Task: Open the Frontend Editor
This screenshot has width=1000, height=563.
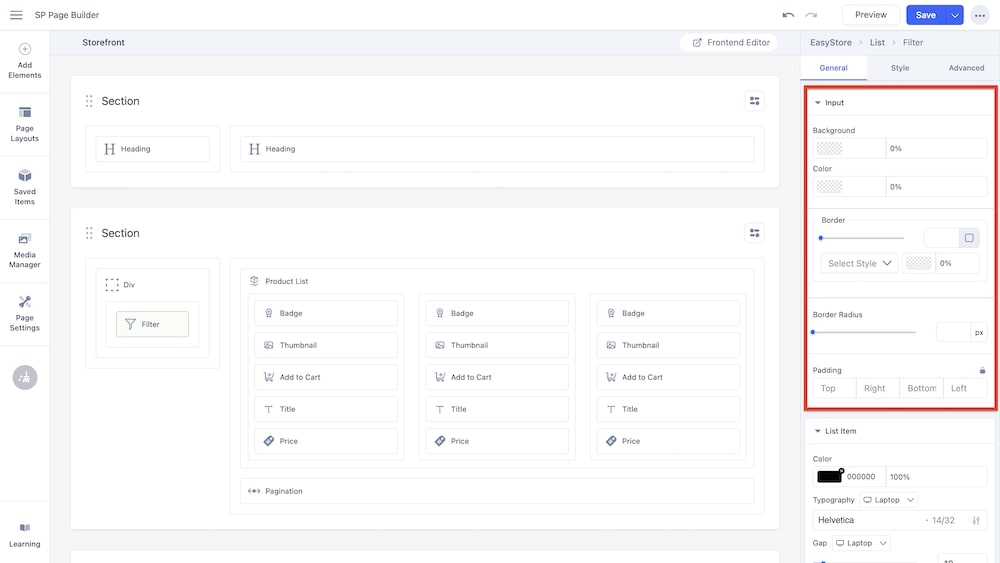Action: tap(731, 43)
